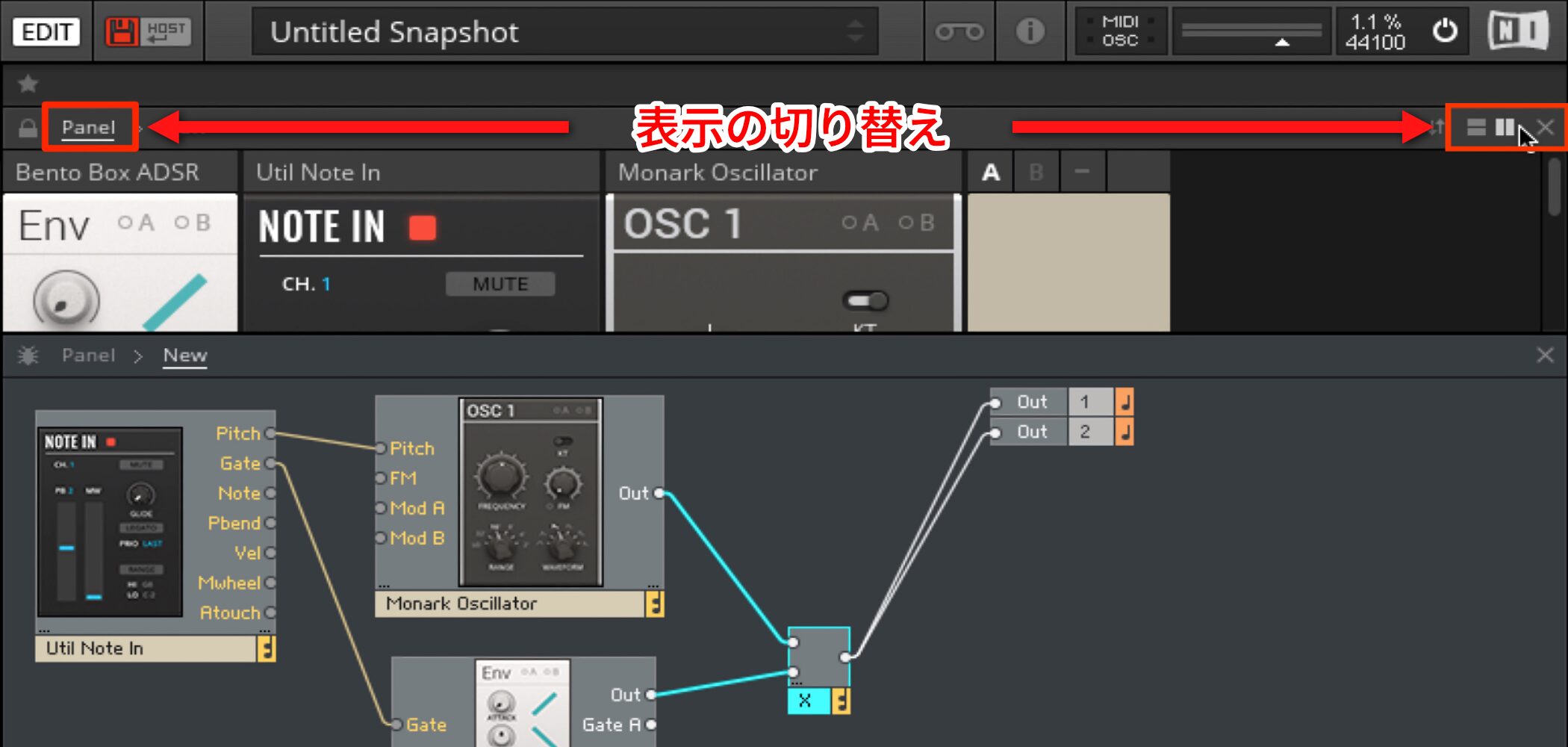The image size is (1568, 747).
Task: Click the EDIT mode button
Action: (x=46, y=31)
